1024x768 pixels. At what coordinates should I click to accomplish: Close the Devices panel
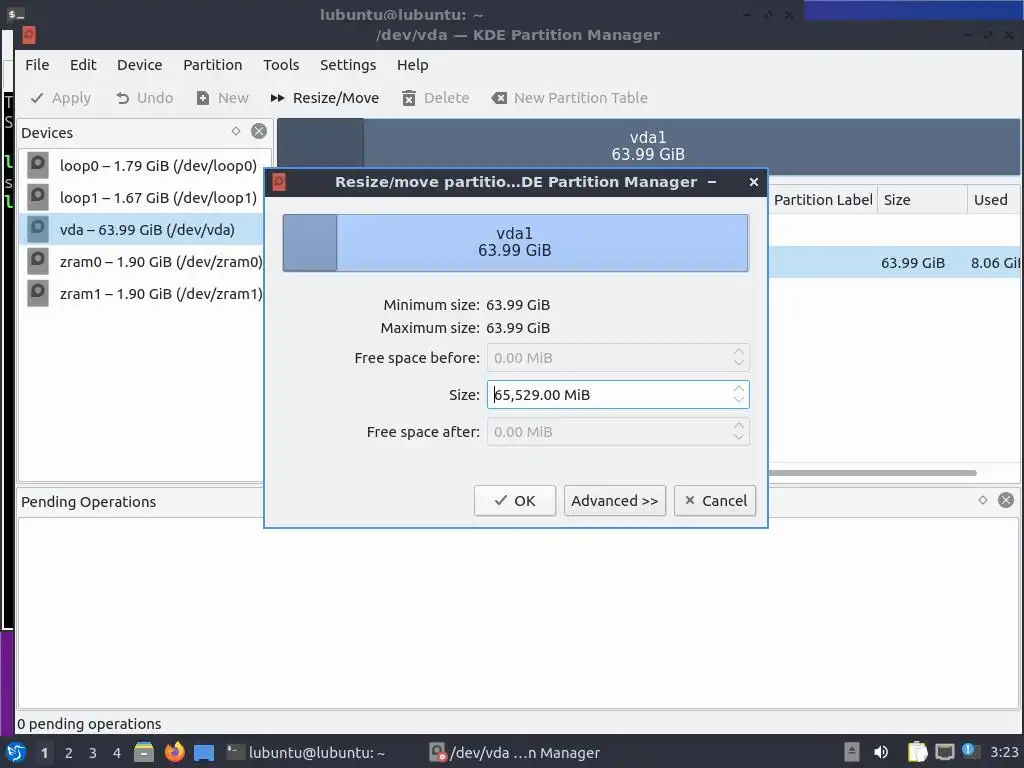259,131
